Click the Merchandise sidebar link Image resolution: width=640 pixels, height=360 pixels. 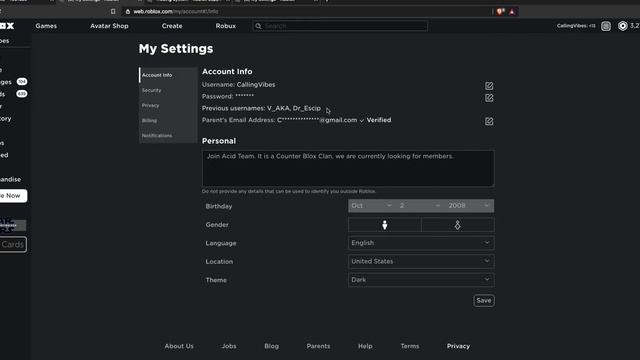coord(10,179)
